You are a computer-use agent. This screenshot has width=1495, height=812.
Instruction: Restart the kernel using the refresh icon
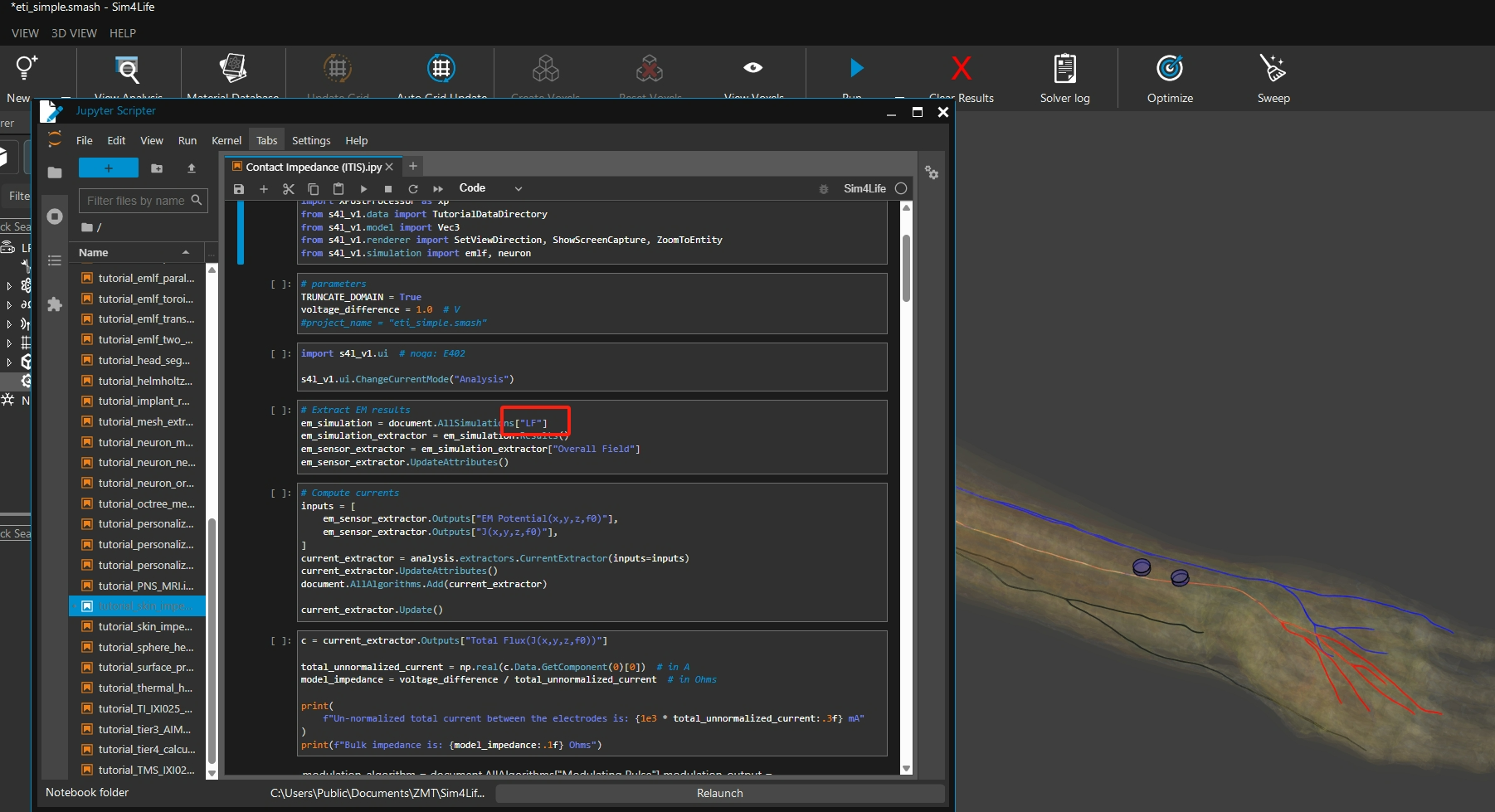(x=413, y=189)
